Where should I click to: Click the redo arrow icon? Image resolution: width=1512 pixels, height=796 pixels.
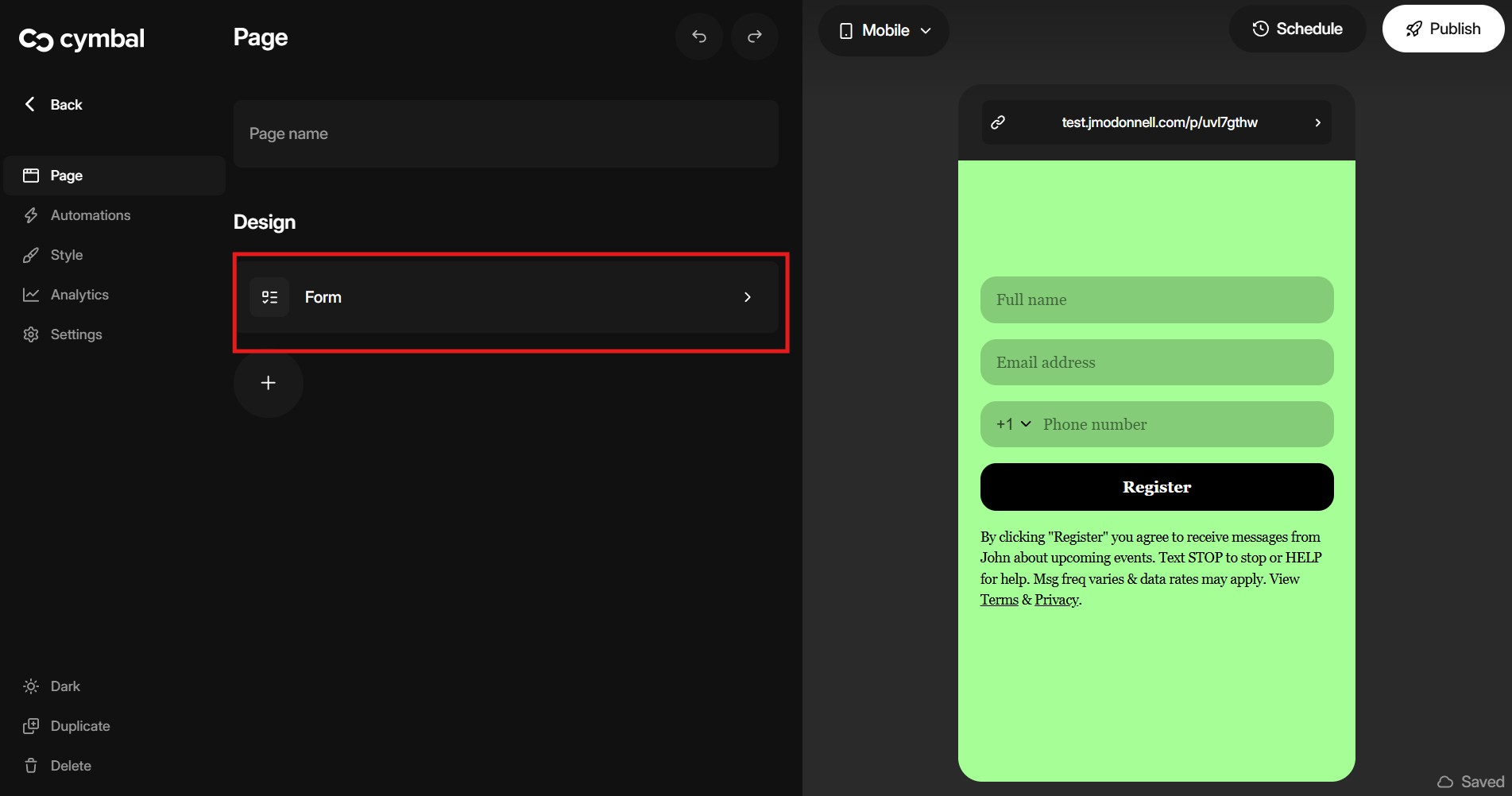click(x=754, y=37)
